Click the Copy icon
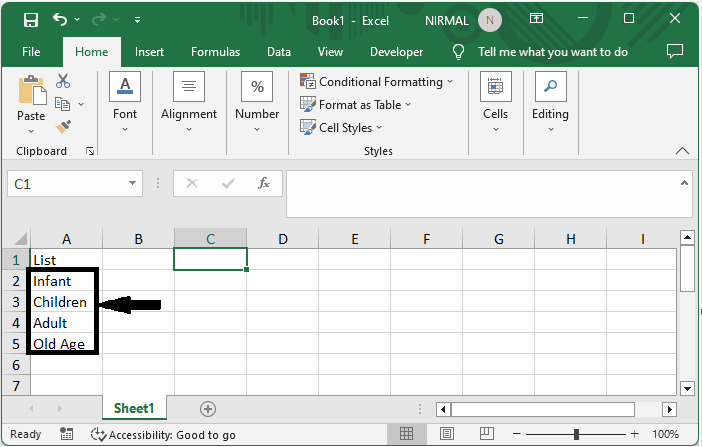 [63, 104]
